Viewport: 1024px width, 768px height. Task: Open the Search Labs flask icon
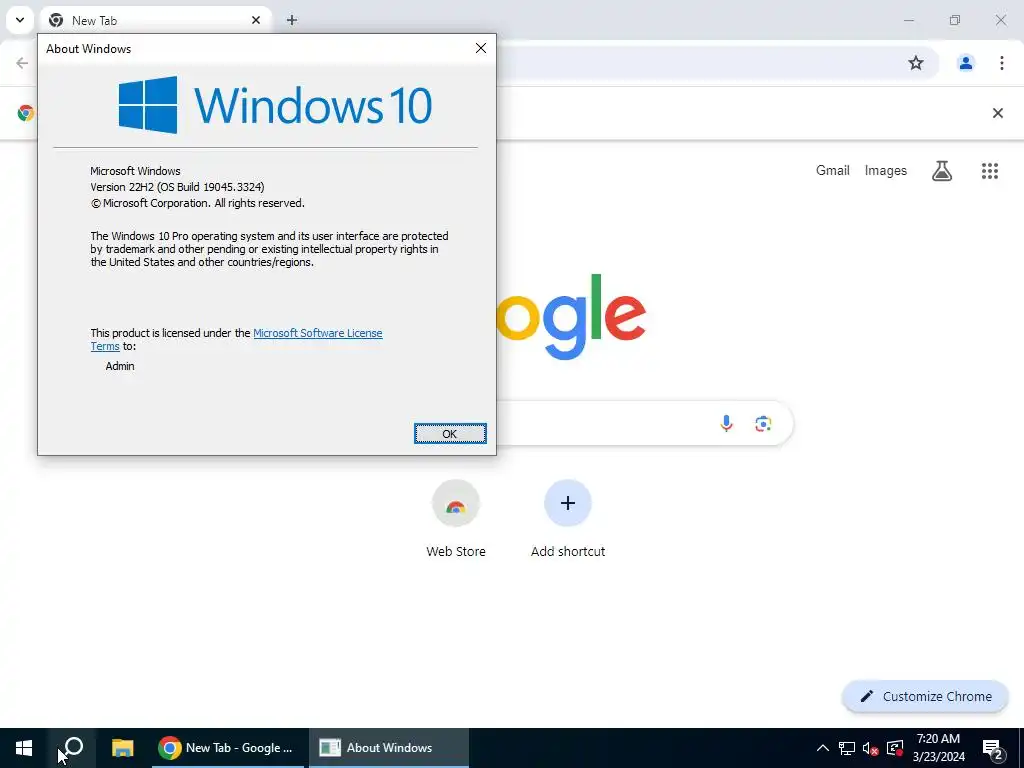pos(942,171)
